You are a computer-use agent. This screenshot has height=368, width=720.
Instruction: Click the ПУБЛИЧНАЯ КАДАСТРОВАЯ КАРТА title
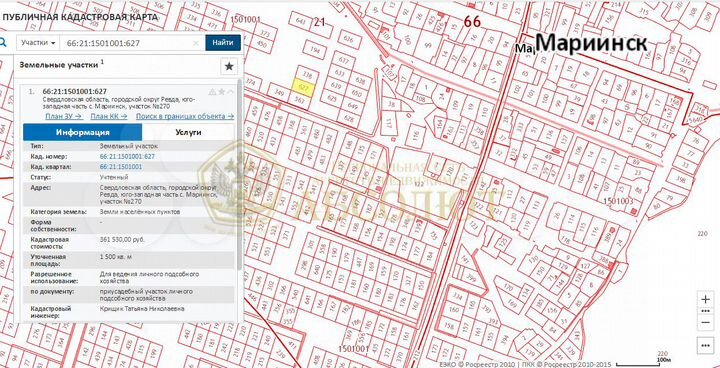point(79,17)
